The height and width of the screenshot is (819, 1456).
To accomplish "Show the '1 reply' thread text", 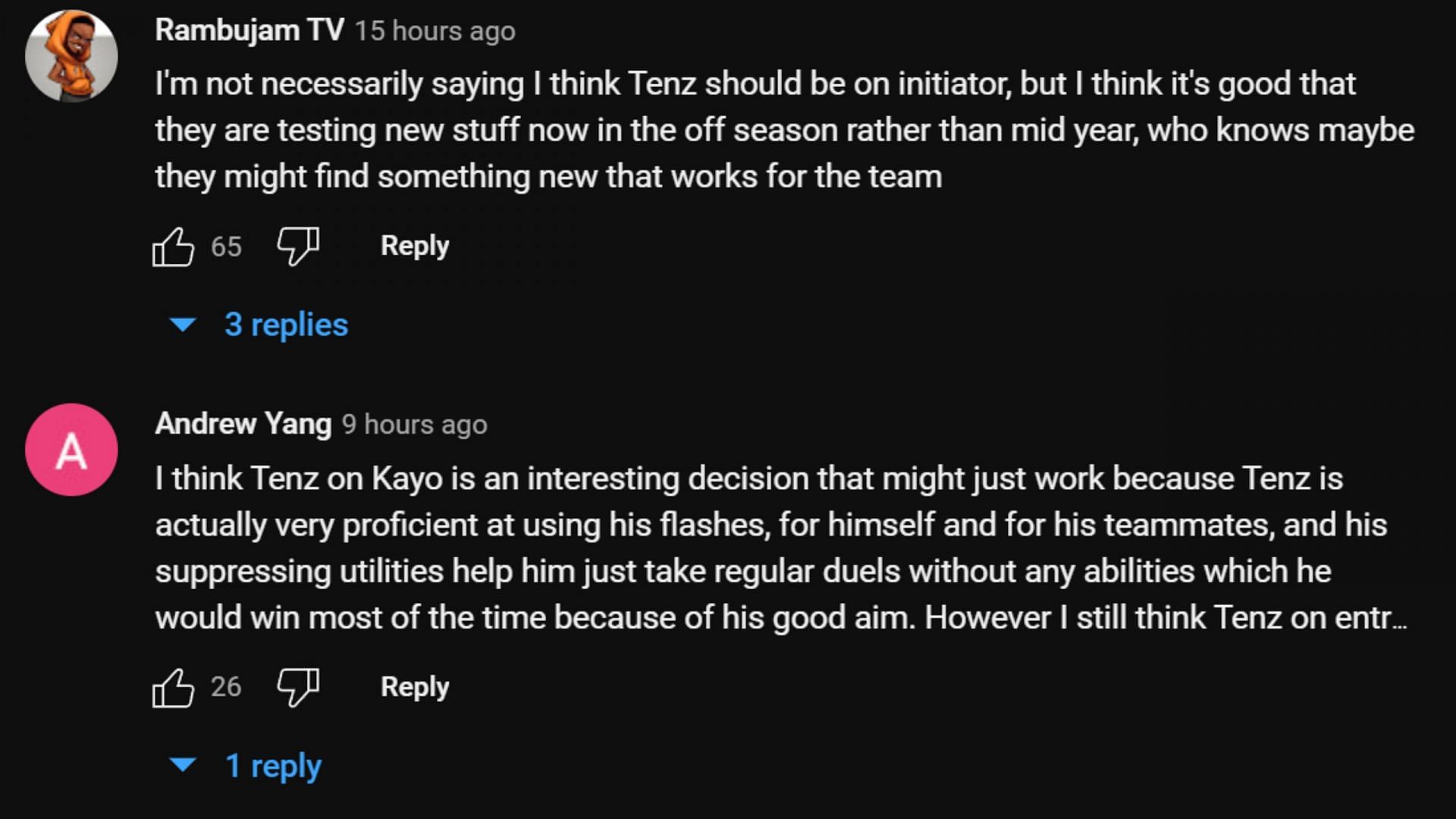I will tap(273, 766).
